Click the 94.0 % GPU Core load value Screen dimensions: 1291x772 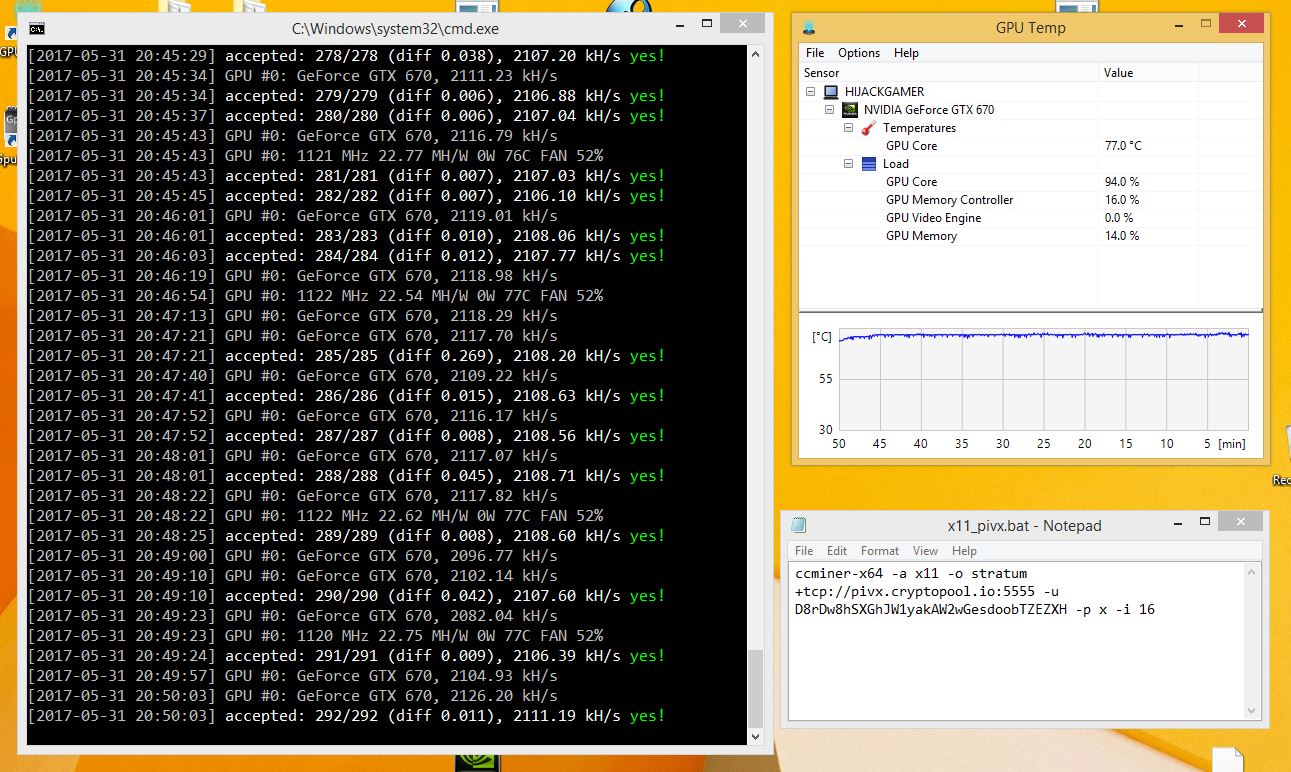coord(1121,182)
